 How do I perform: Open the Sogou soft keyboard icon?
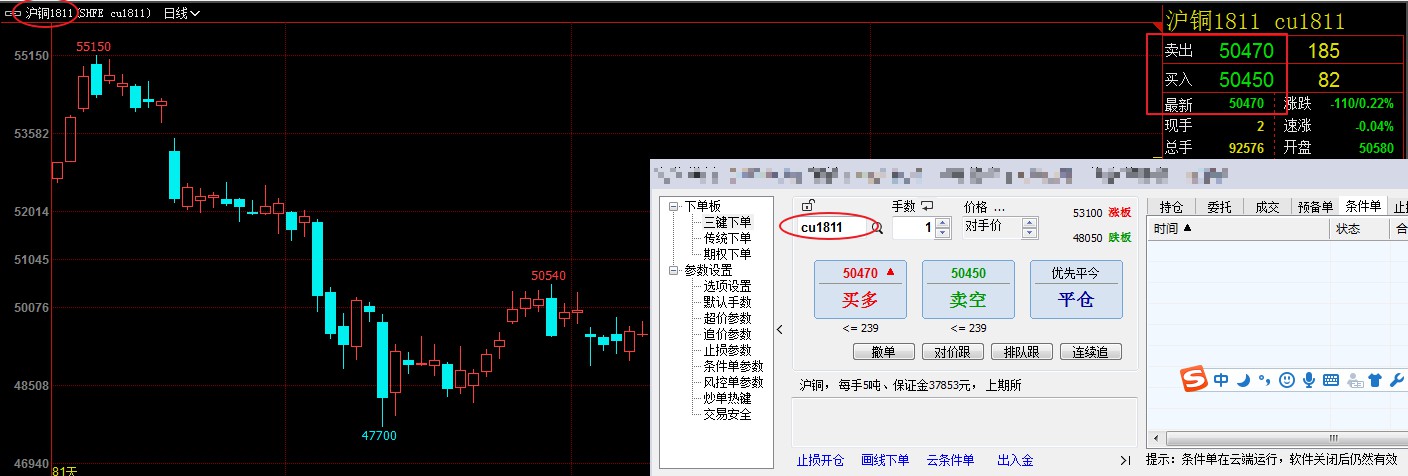coord(1331,380)
